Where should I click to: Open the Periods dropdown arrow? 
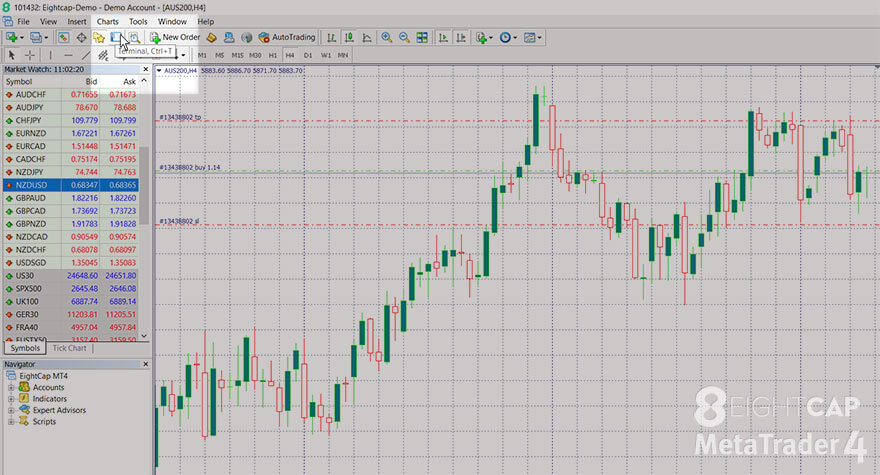pos(515,38)
